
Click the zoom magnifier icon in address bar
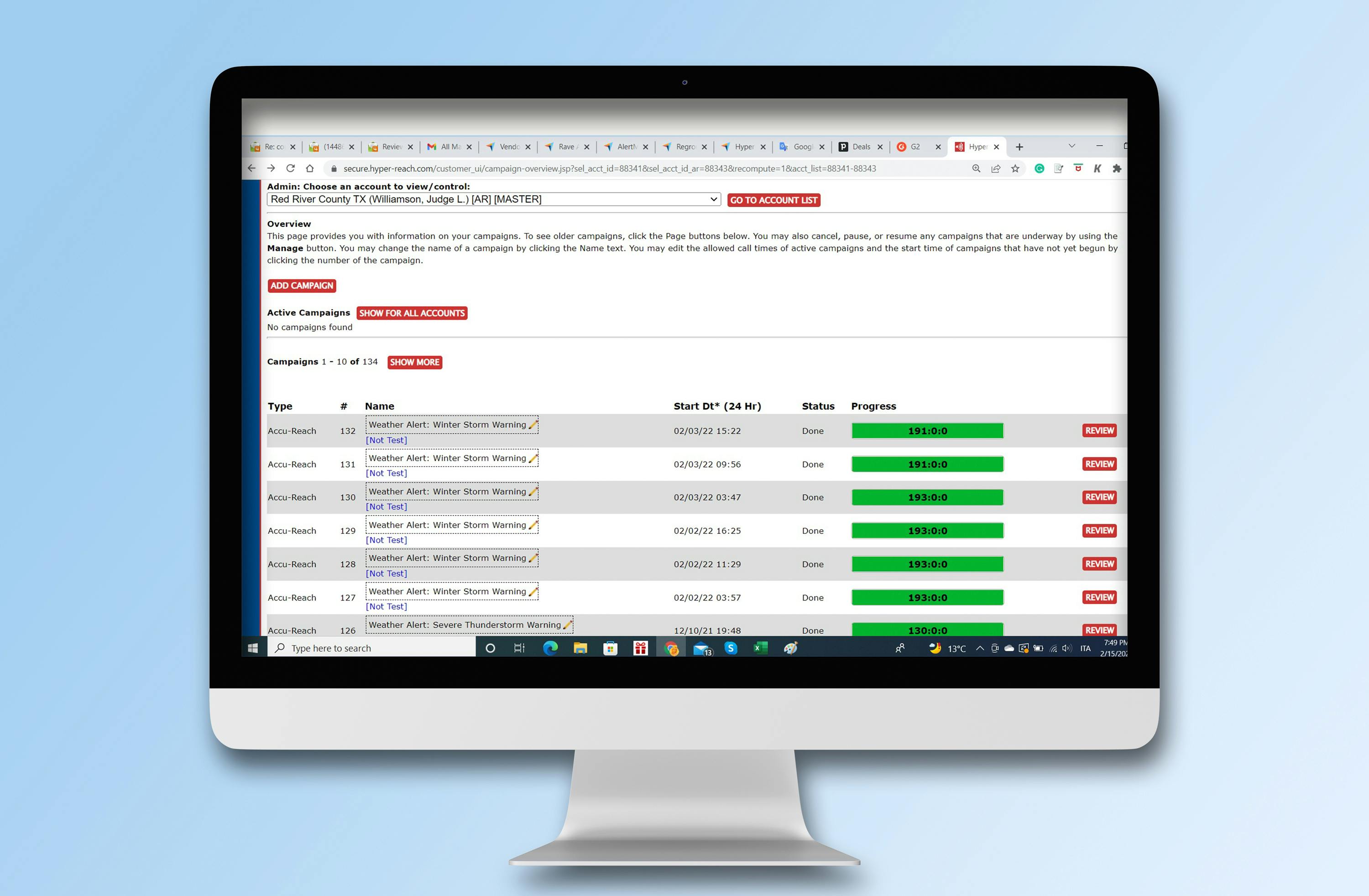(x=976, y=168)
